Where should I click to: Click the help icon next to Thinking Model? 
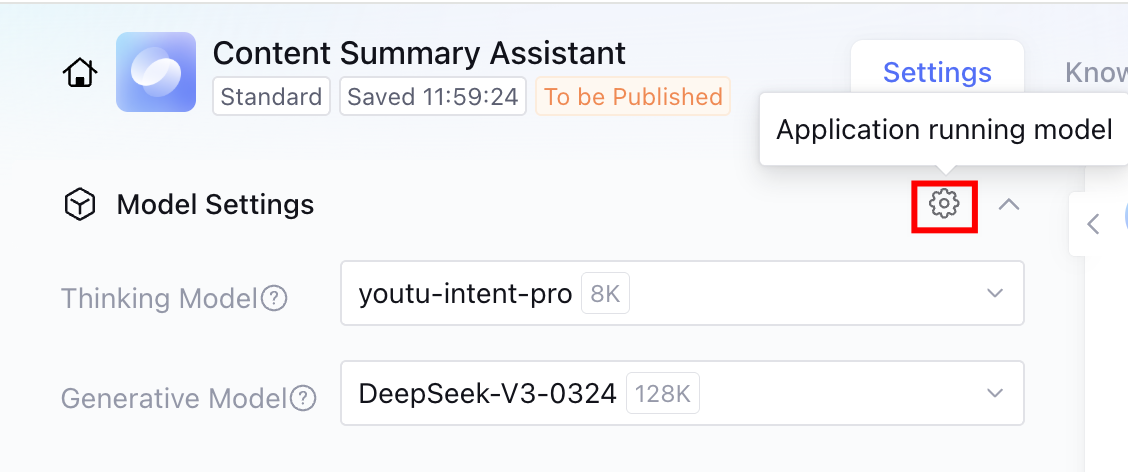(274, 298)
